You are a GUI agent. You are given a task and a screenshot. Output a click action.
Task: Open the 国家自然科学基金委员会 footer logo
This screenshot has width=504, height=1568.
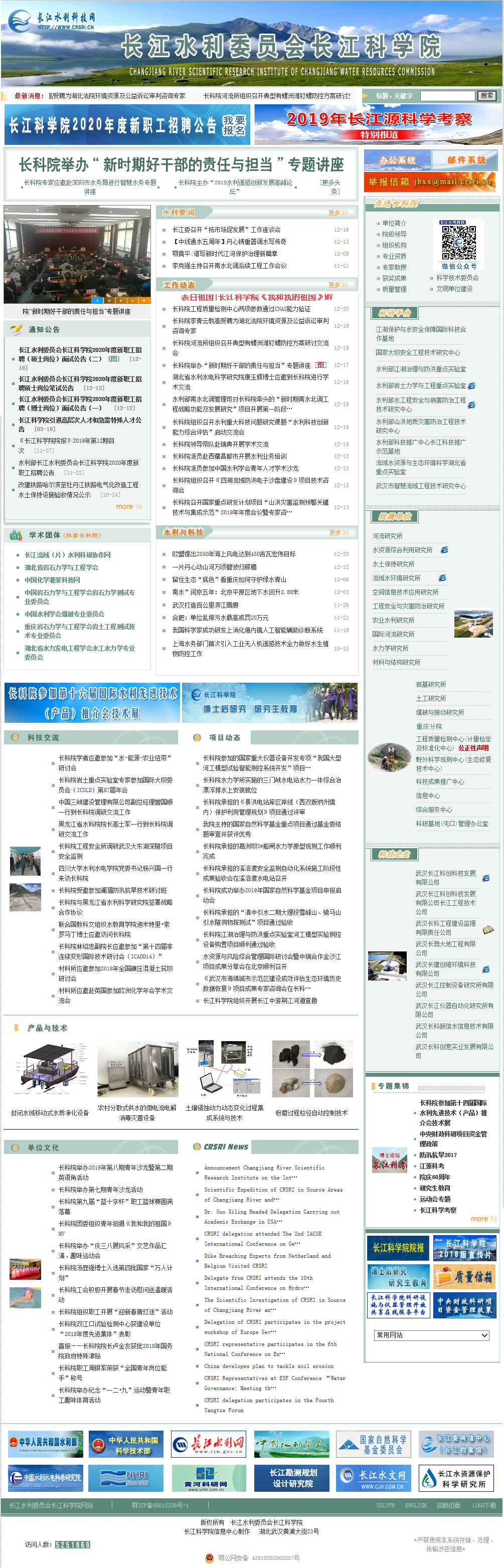pos(373,1444)
